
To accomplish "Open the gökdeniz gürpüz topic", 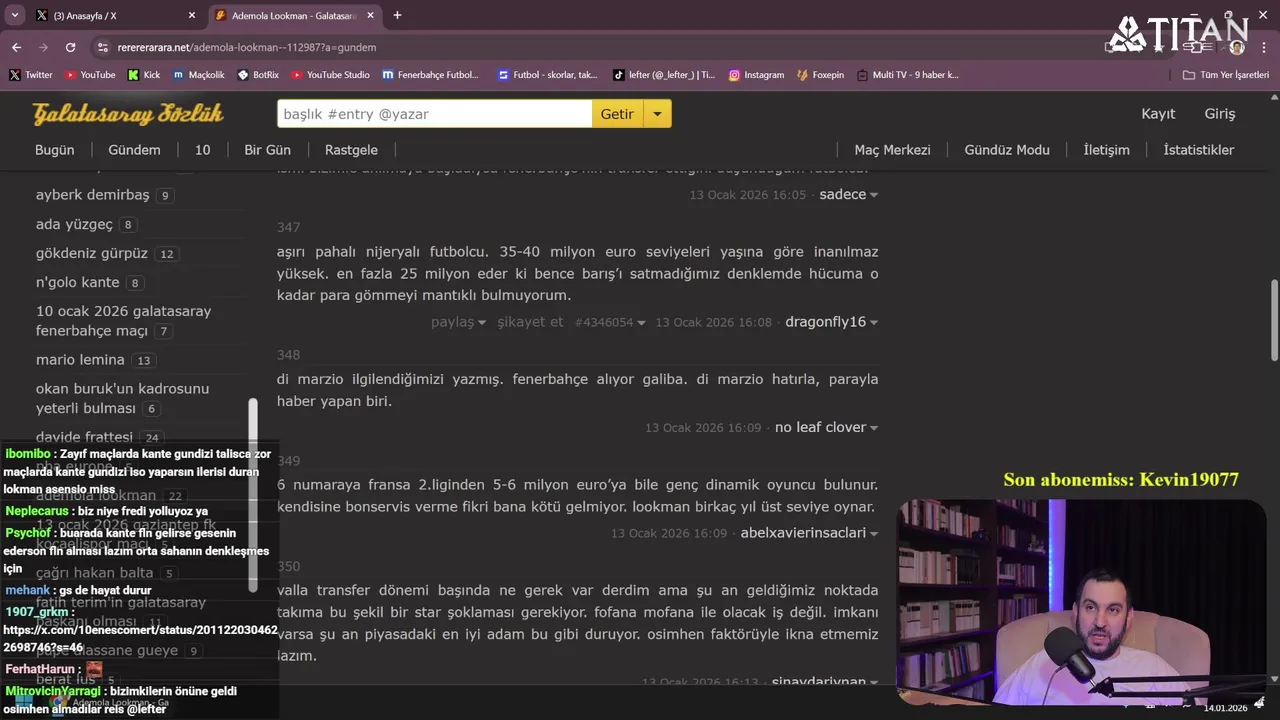I will pyautogui.click(x=91, y=253).
